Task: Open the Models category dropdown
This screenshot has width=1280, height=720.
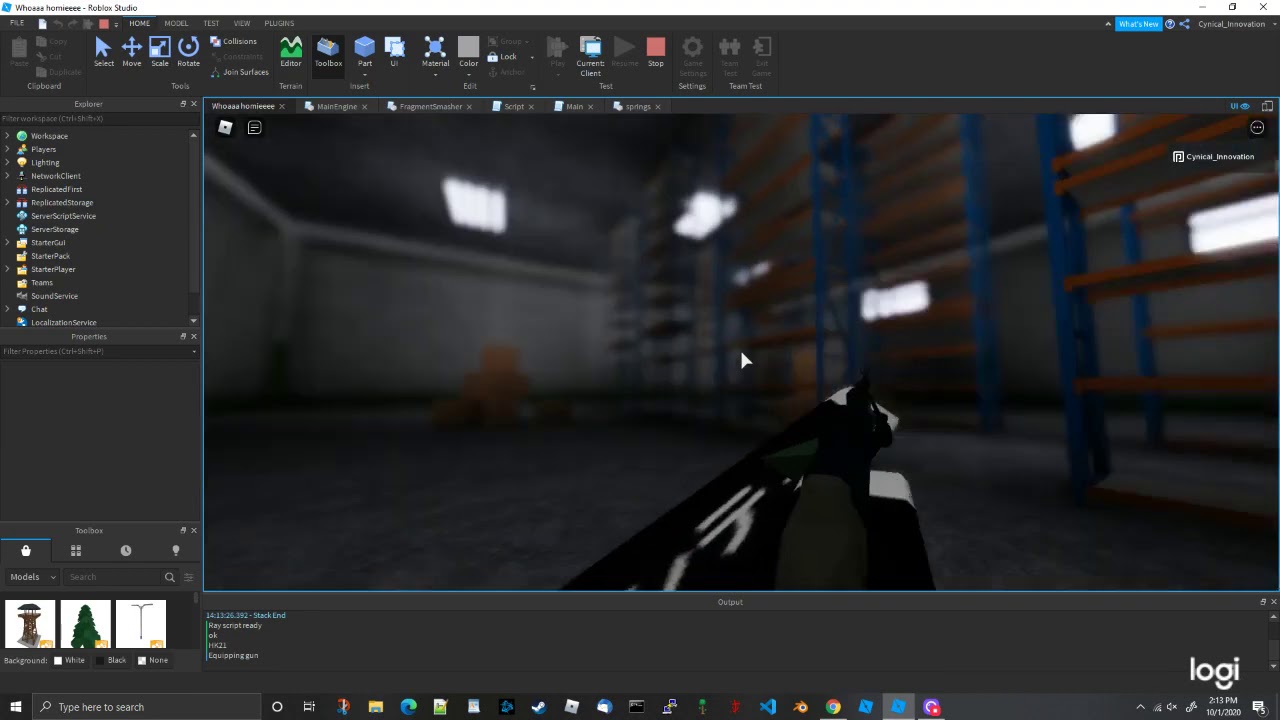Action: pyautogui.click(x=31, y=577)
